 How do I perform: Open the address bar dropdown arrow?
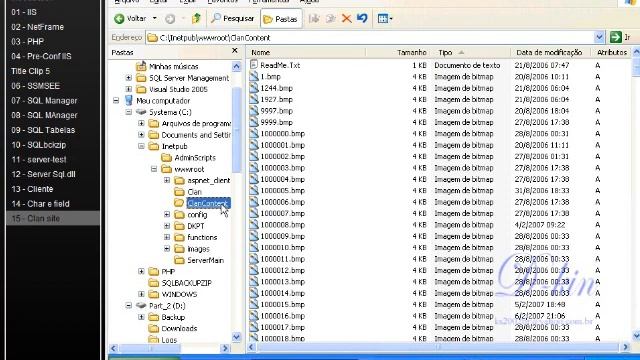click(x=599, y=38)
